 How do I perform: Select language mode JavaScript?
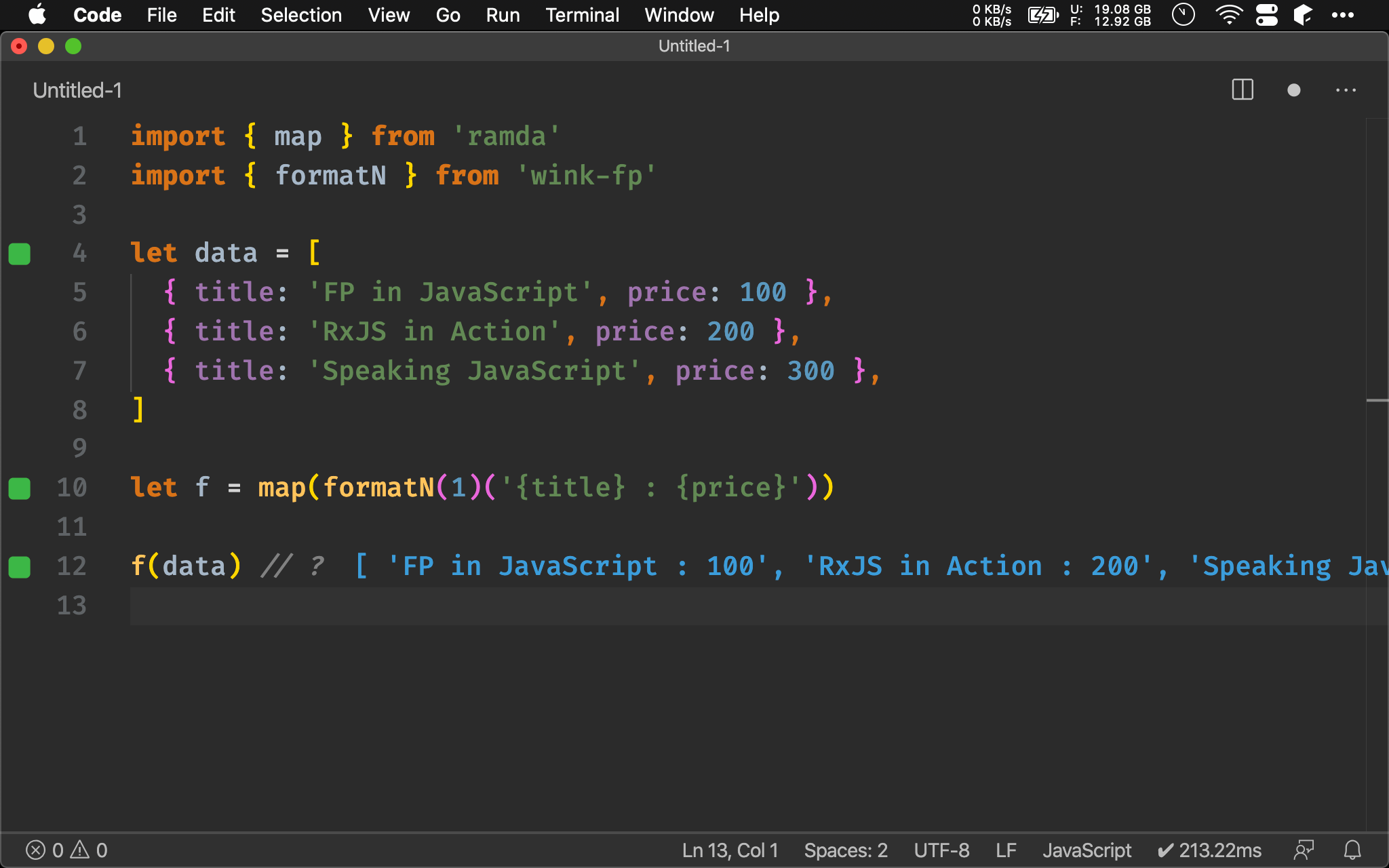coord(1087,850)
